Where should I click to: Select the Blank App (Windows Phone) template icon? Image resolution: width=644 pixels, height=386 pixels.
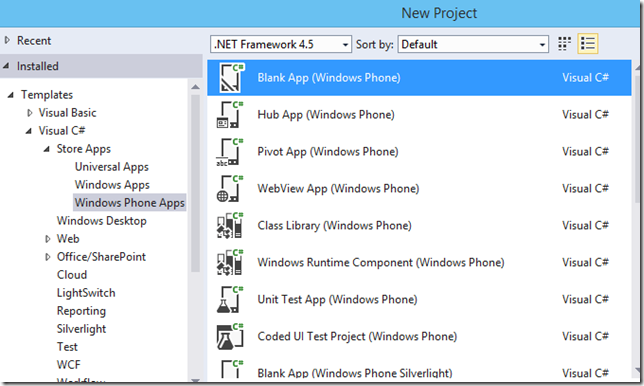pos(231,78)
